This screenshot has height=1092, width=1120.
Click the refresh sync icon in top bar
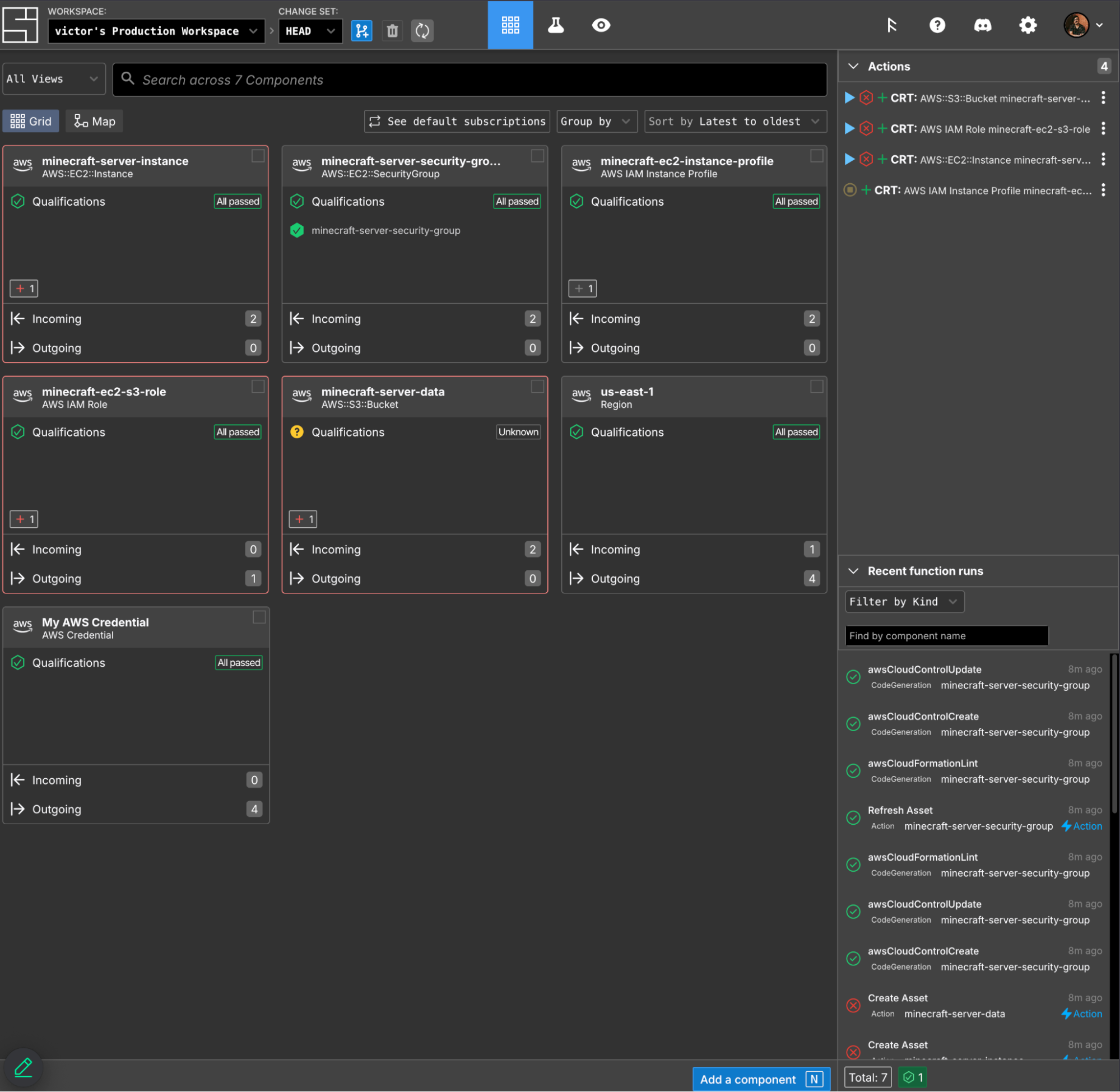tap(422, 30)
